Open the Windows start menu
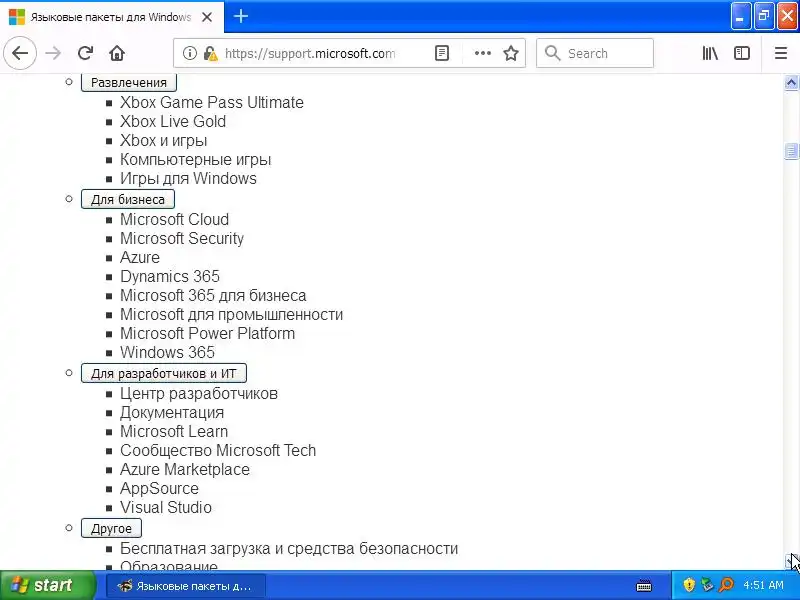The width and height of the screenshot is (800, 600). coord(48,585)
